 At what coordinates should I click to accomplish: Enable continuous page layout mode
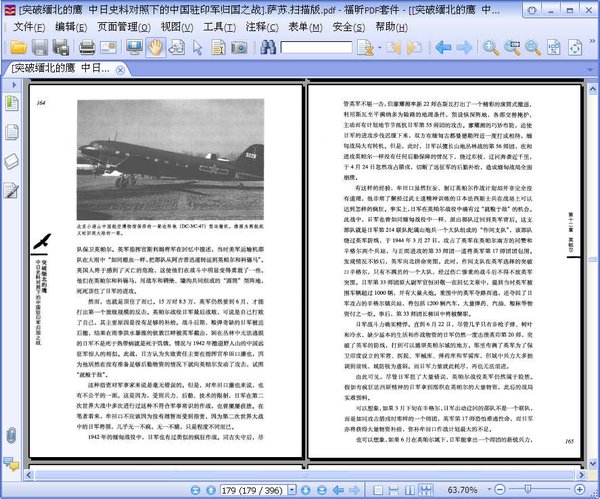click(x=394, y=490)
